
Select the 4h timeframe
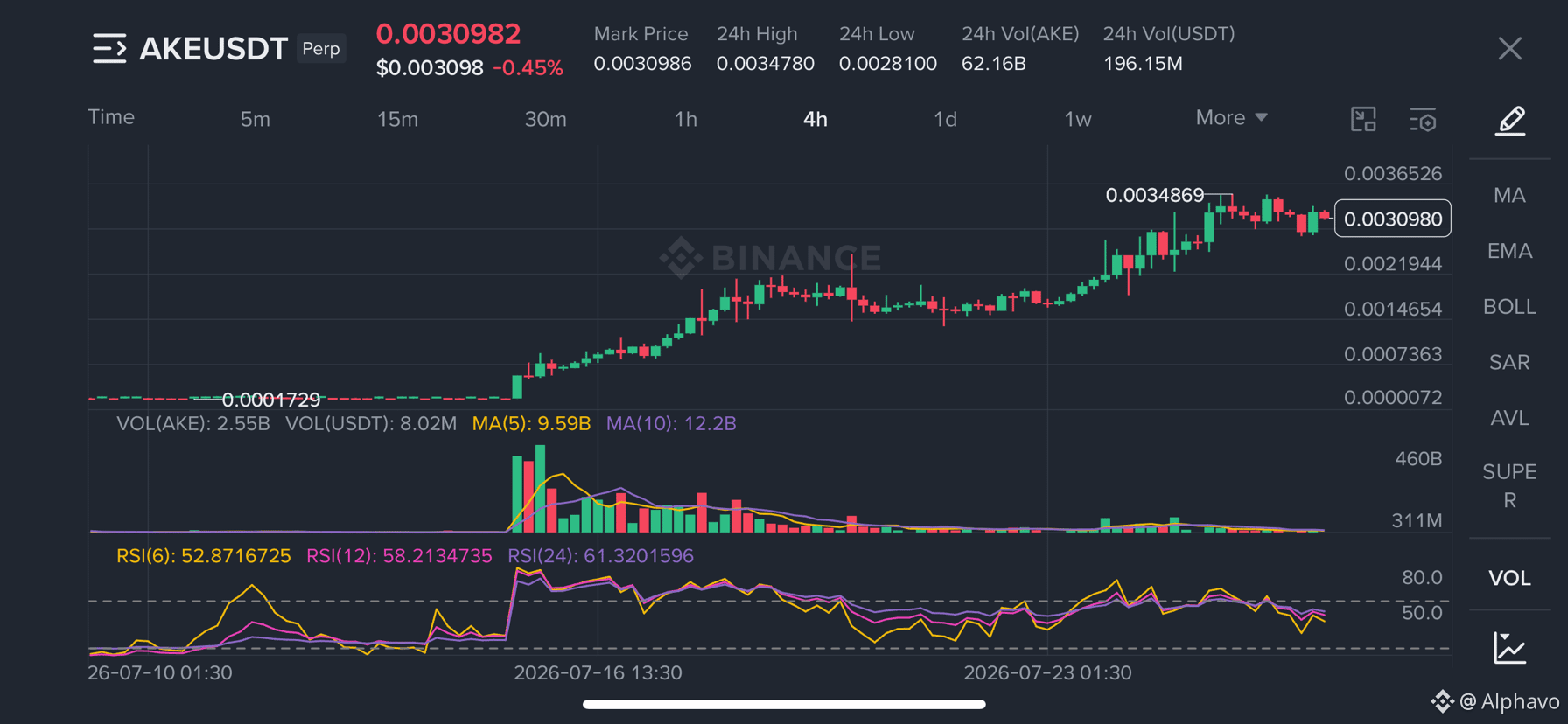pos(815,119)
